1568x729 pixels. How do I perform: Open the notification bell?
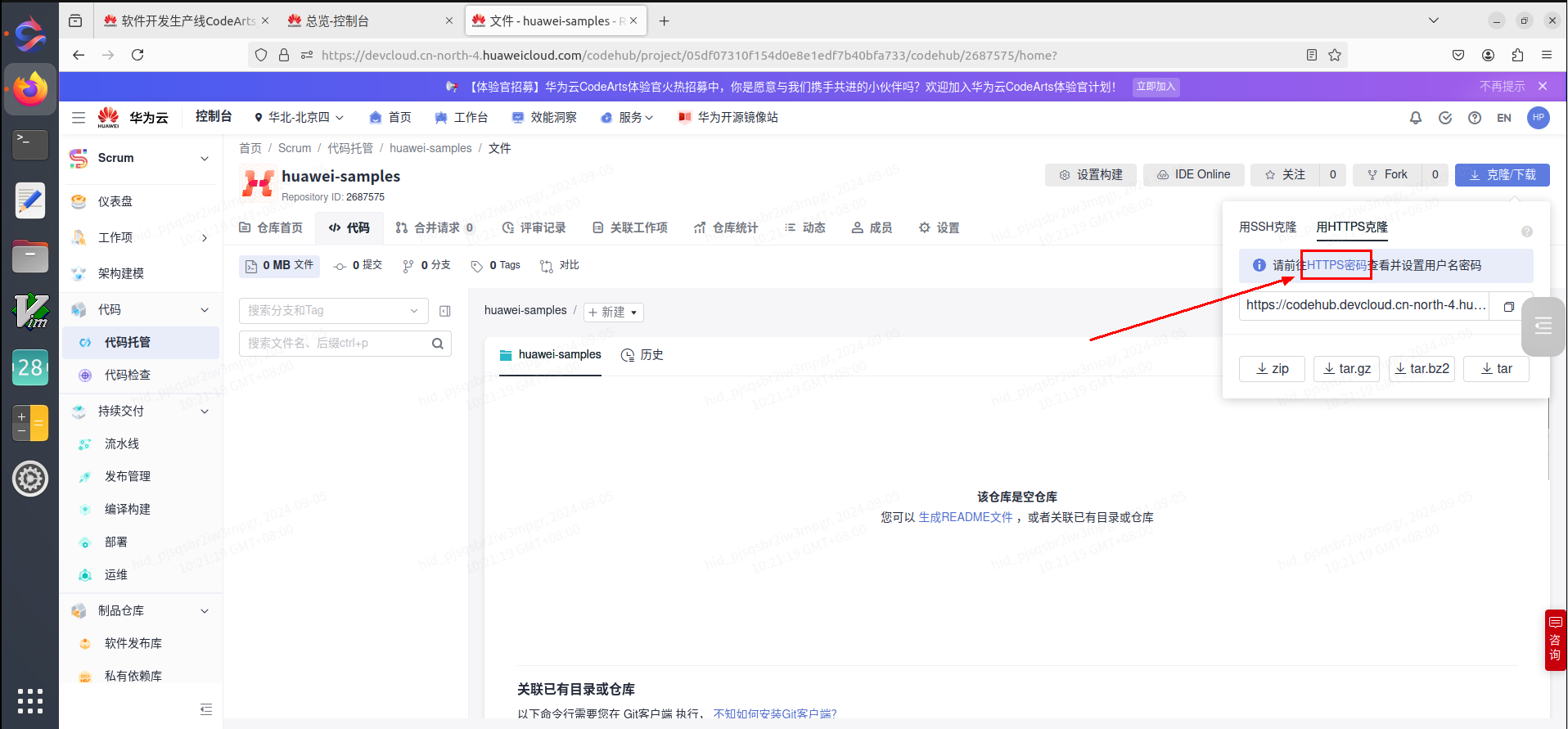(x=1416, y=118)
